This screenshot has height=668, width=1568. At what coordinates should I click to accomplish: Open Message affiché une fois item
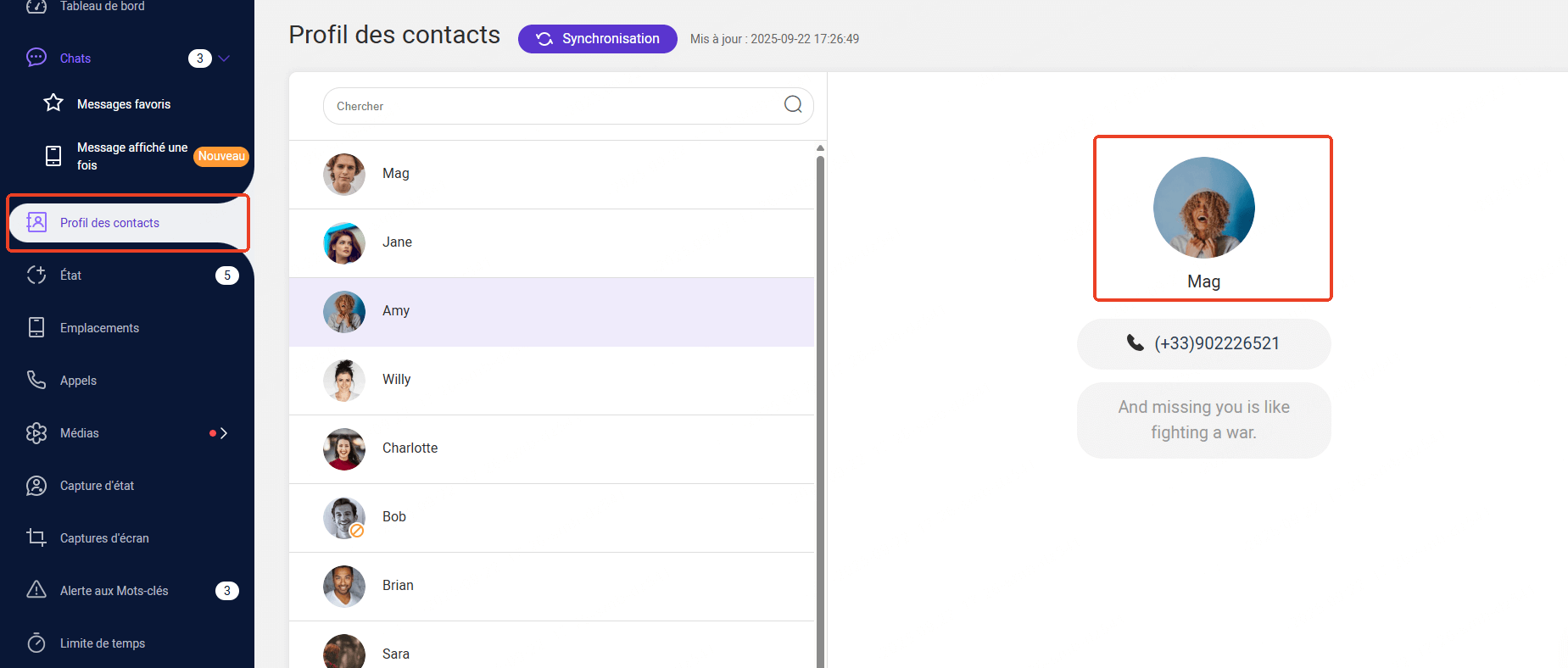[x=132, y=156]
